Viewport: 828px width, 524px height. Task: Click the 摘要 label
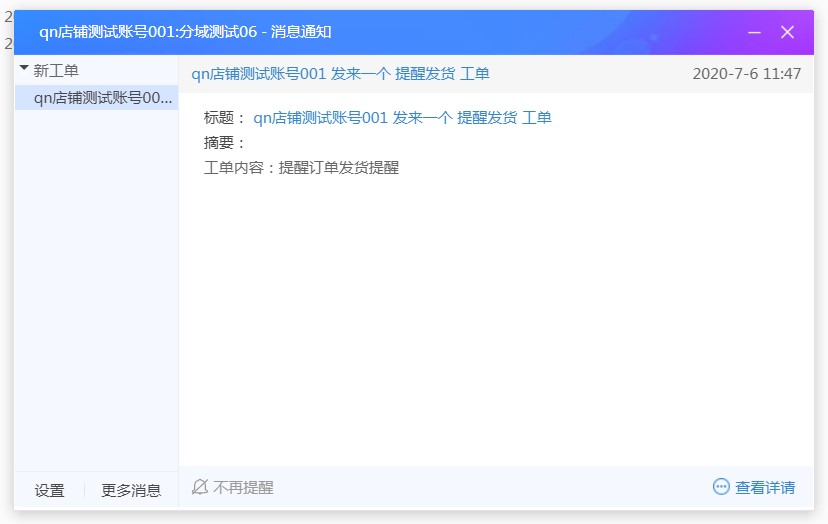tap(224, 142)
